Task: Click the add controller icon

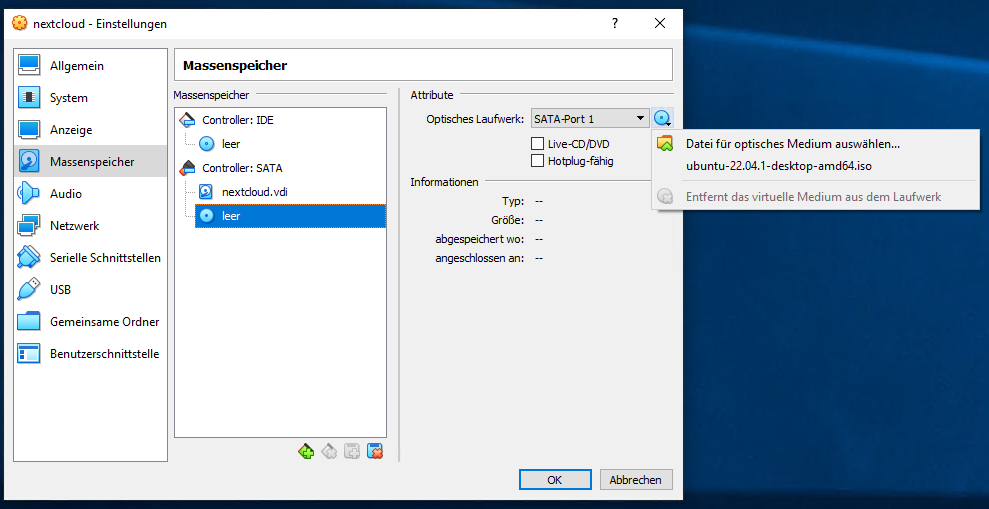Action: click(x=306, y=452)
